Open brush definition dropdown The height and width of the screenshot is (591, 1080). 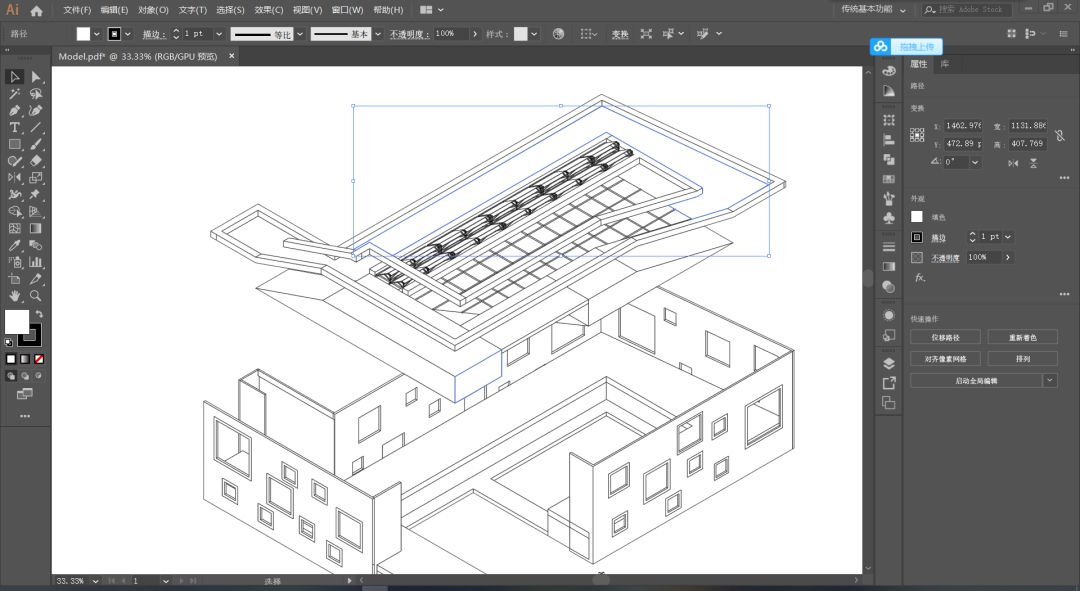coord(377,34)
